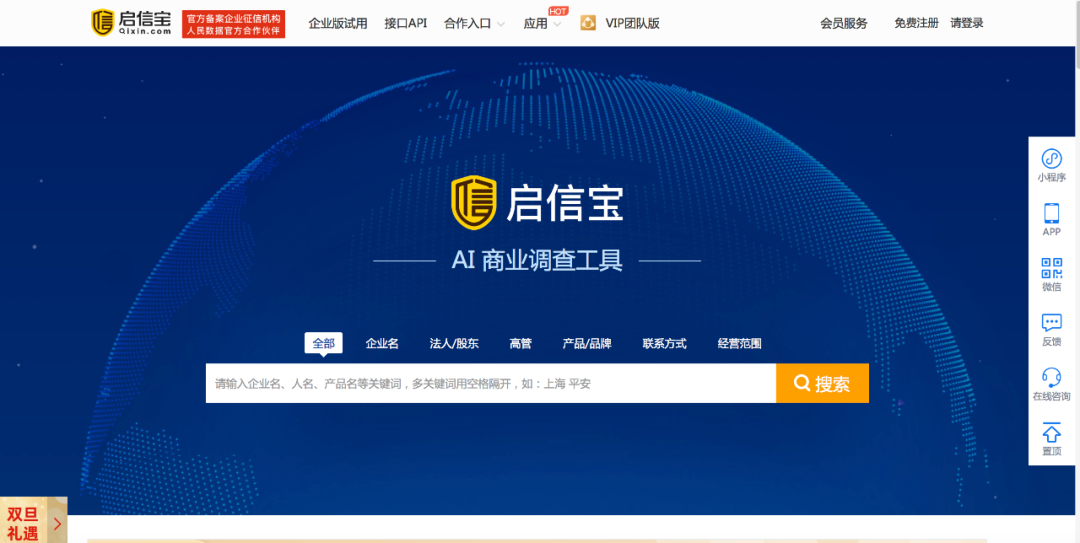The width and height of the screenshot is (1080, 543).
Task: Select the 联系方式 search tab
Action: (x=665, y=343)
